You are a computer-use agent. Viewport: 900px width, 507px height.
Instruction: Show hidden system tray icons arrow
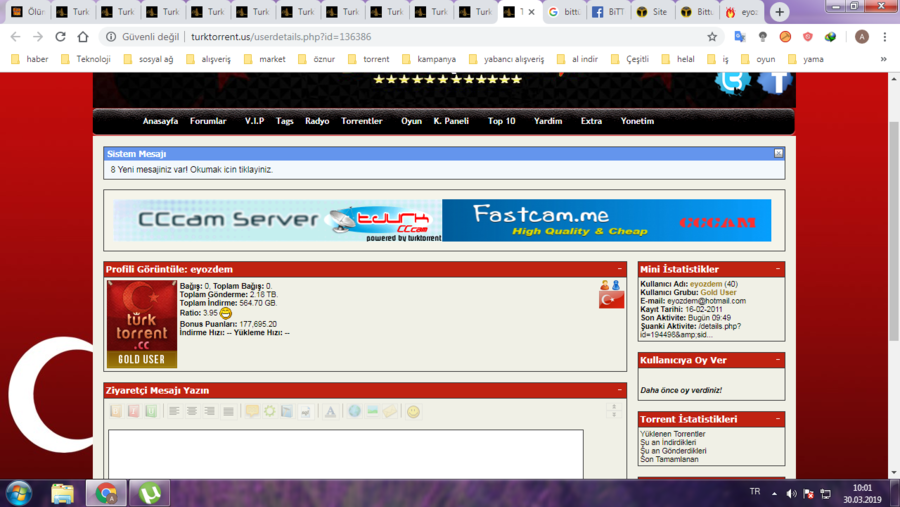(x=774, y=493)
